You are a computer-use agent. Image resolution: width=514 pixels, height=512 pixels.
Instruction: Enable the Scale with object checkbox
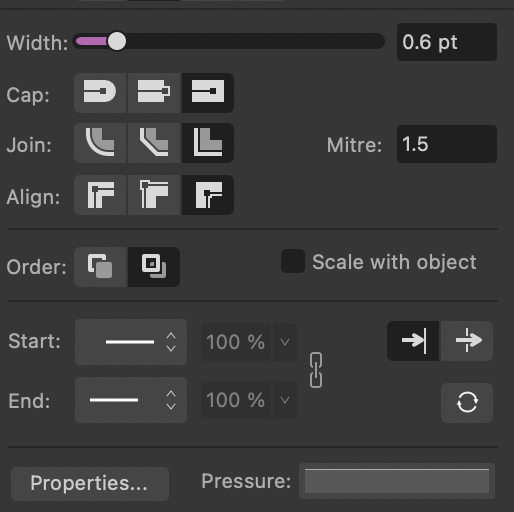[x=293, y=261]
